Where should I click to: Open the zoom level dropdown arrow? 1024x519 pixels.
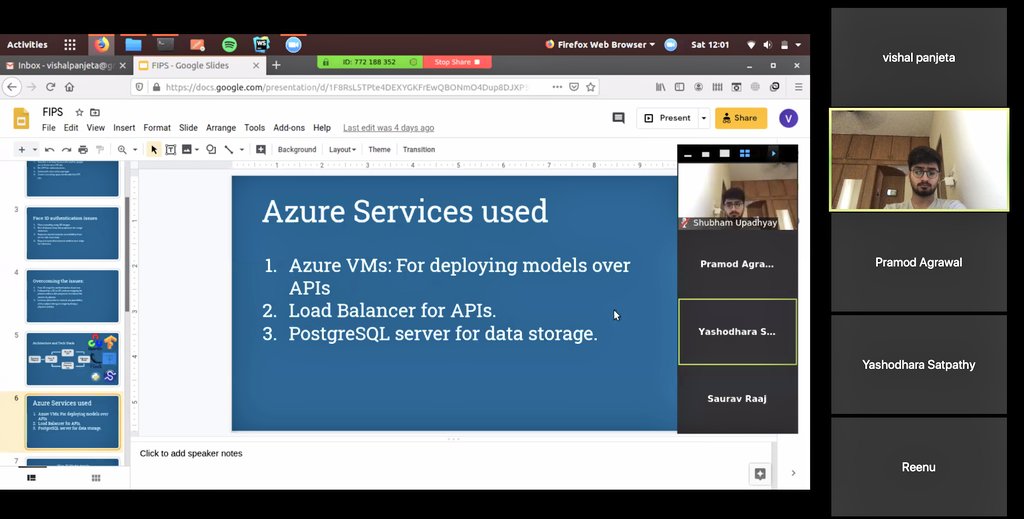click(135, 149)
